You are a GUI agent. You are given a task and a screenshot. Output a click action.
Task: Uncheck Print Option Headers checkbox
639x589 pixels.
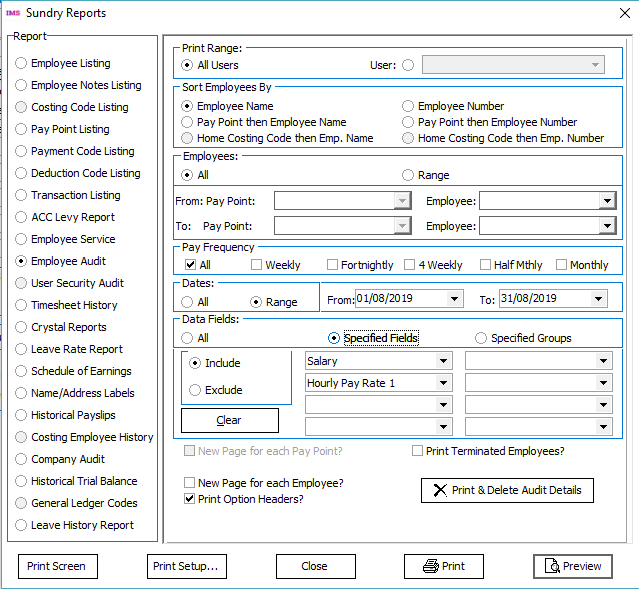(x=190, y=499)
